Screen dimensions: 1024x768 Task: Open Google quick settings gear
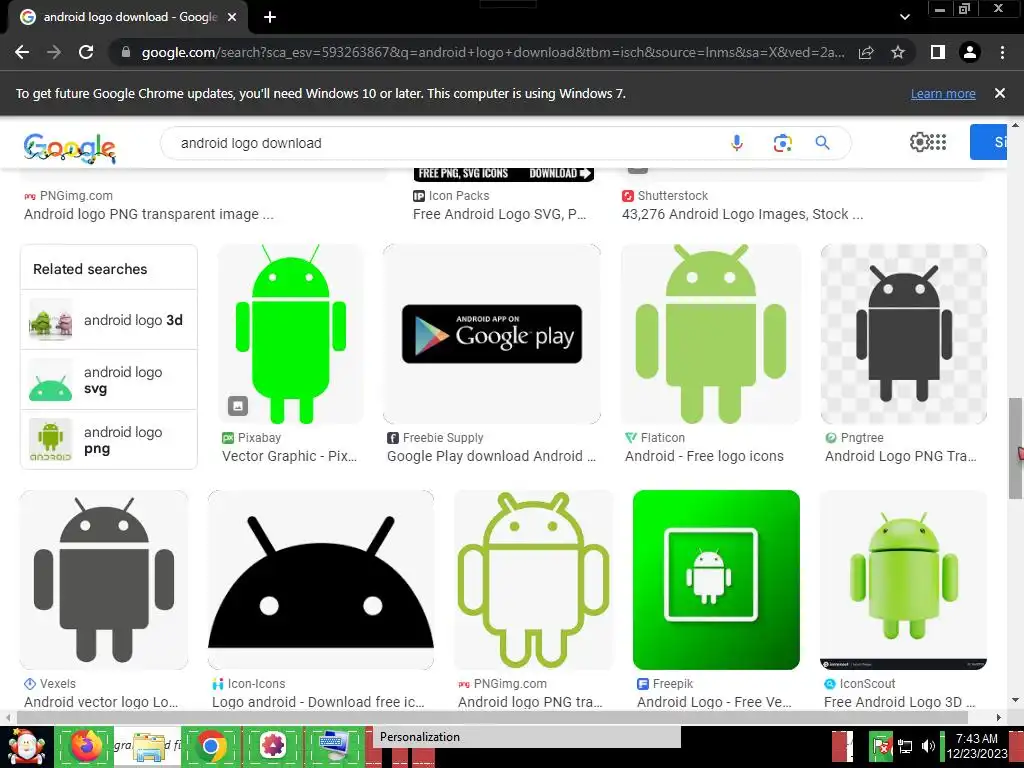[x=919, y=142]
